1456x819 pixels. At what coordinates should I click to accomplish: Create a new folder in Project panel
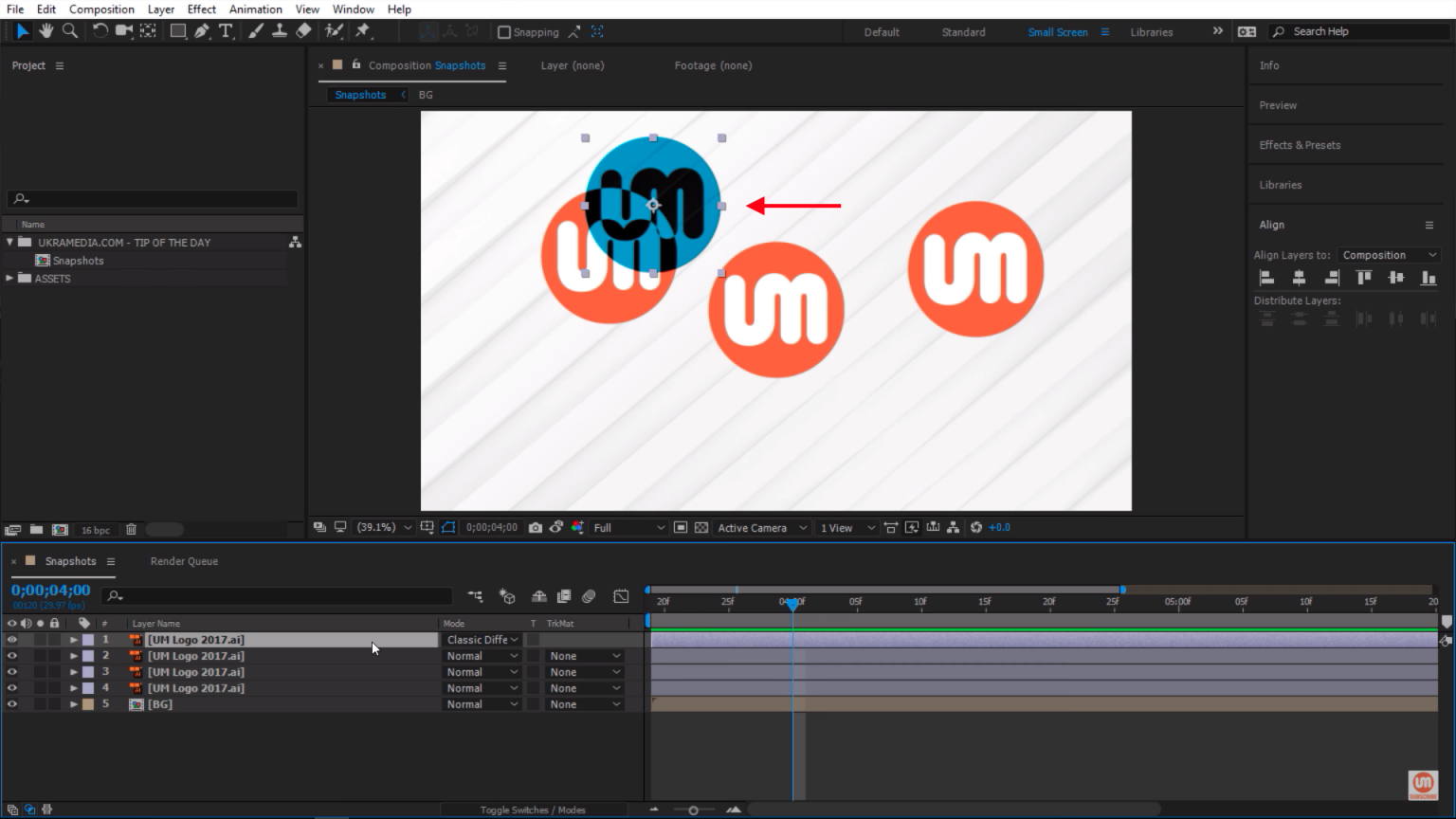coord(36,530)
